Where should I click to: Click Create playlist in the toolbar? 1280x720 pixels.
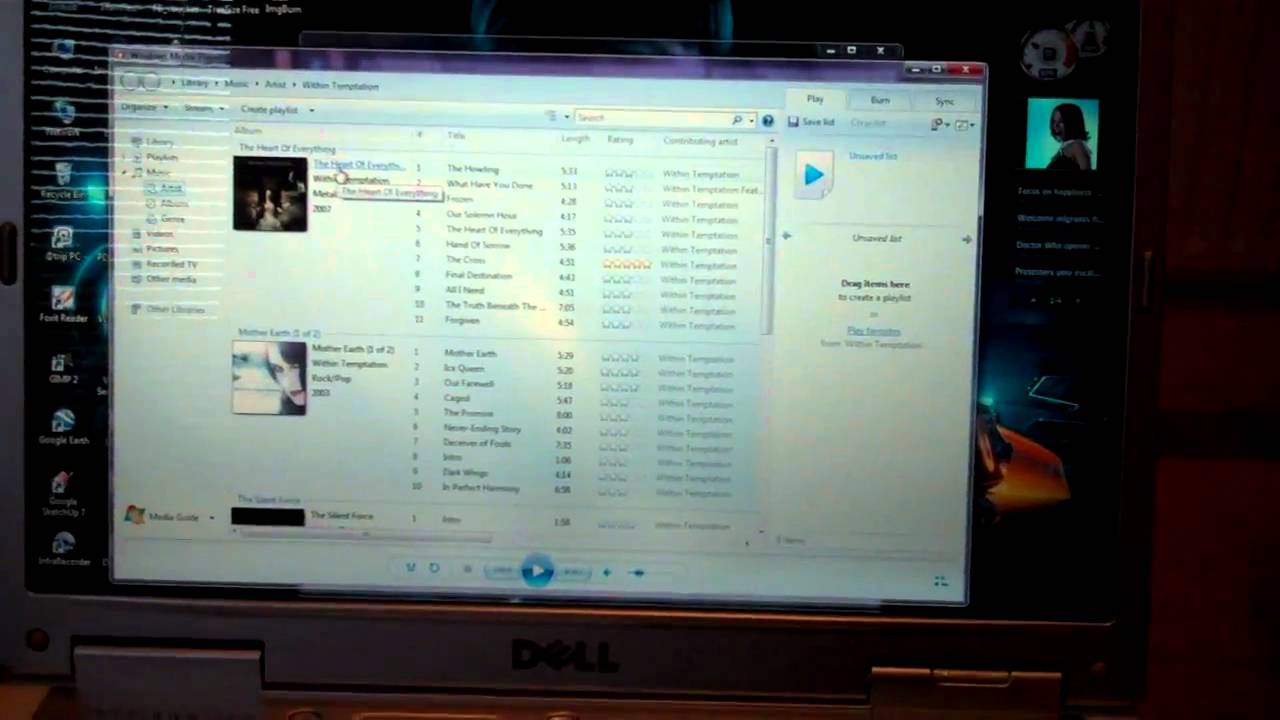tap(269, 109)
